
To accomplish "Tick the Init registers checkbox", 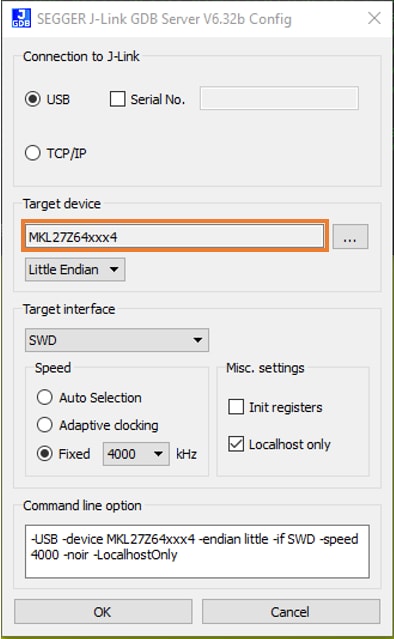I will [236, 407].
